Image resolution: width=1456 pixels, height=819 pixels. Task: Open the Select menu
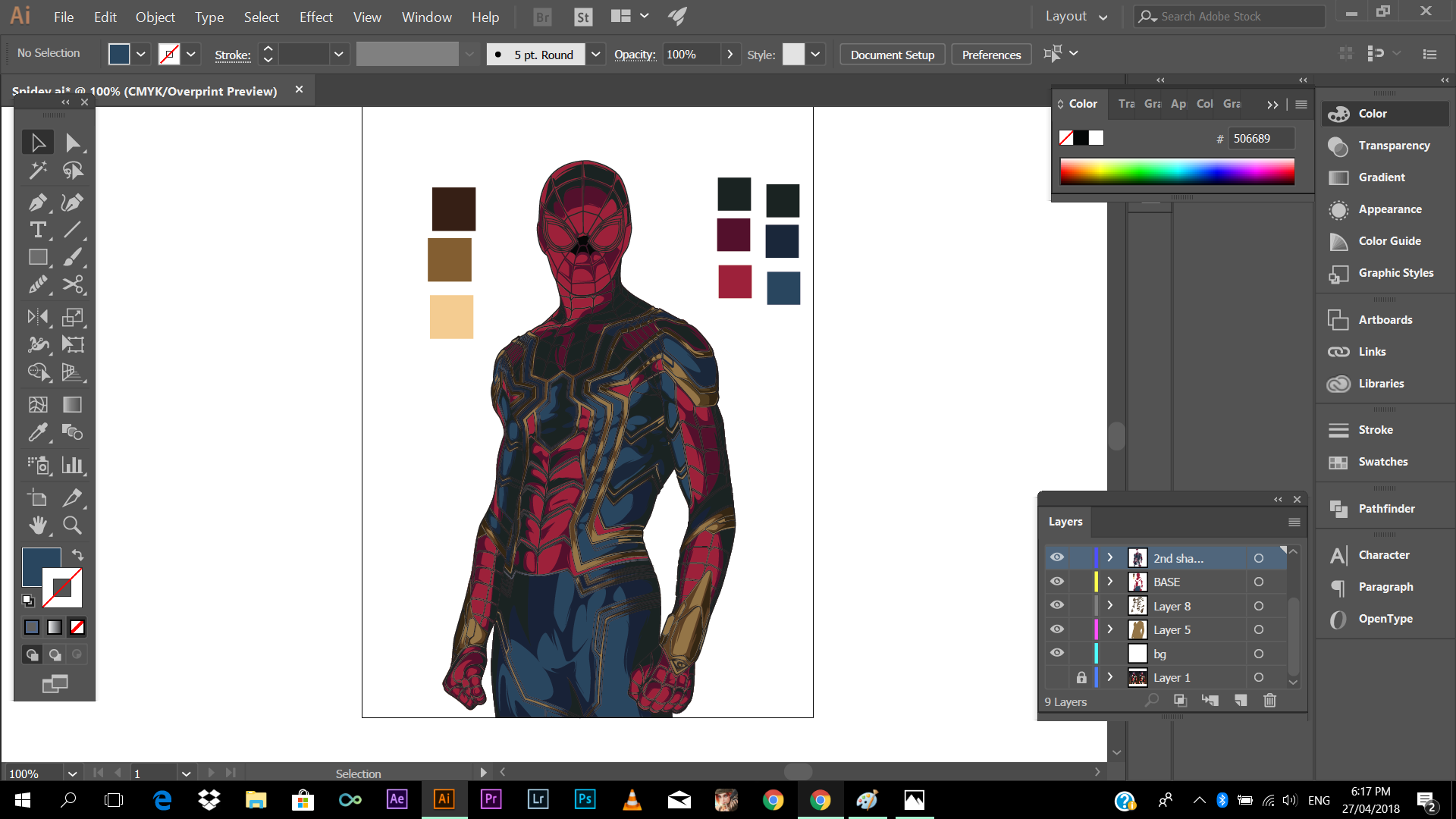point(261,17)
